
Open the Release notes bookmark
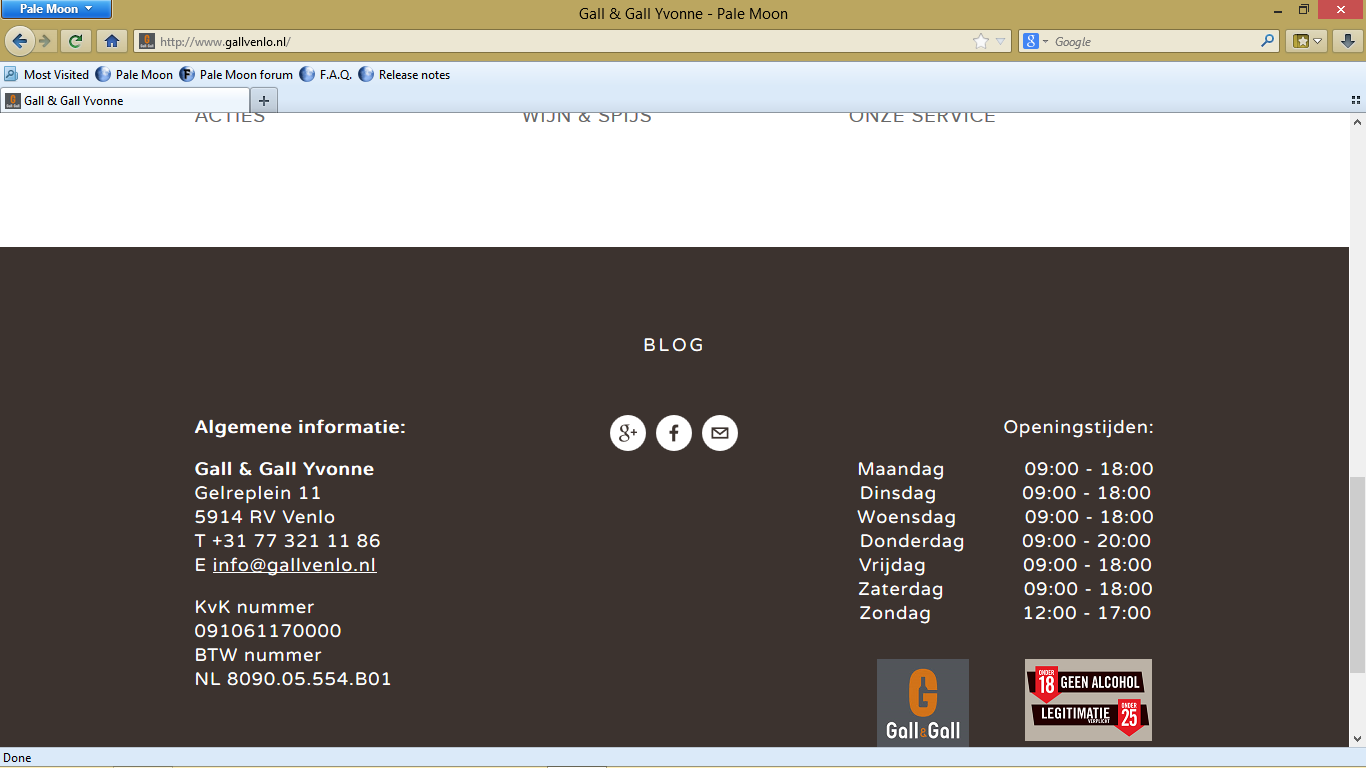click(404, 74)
